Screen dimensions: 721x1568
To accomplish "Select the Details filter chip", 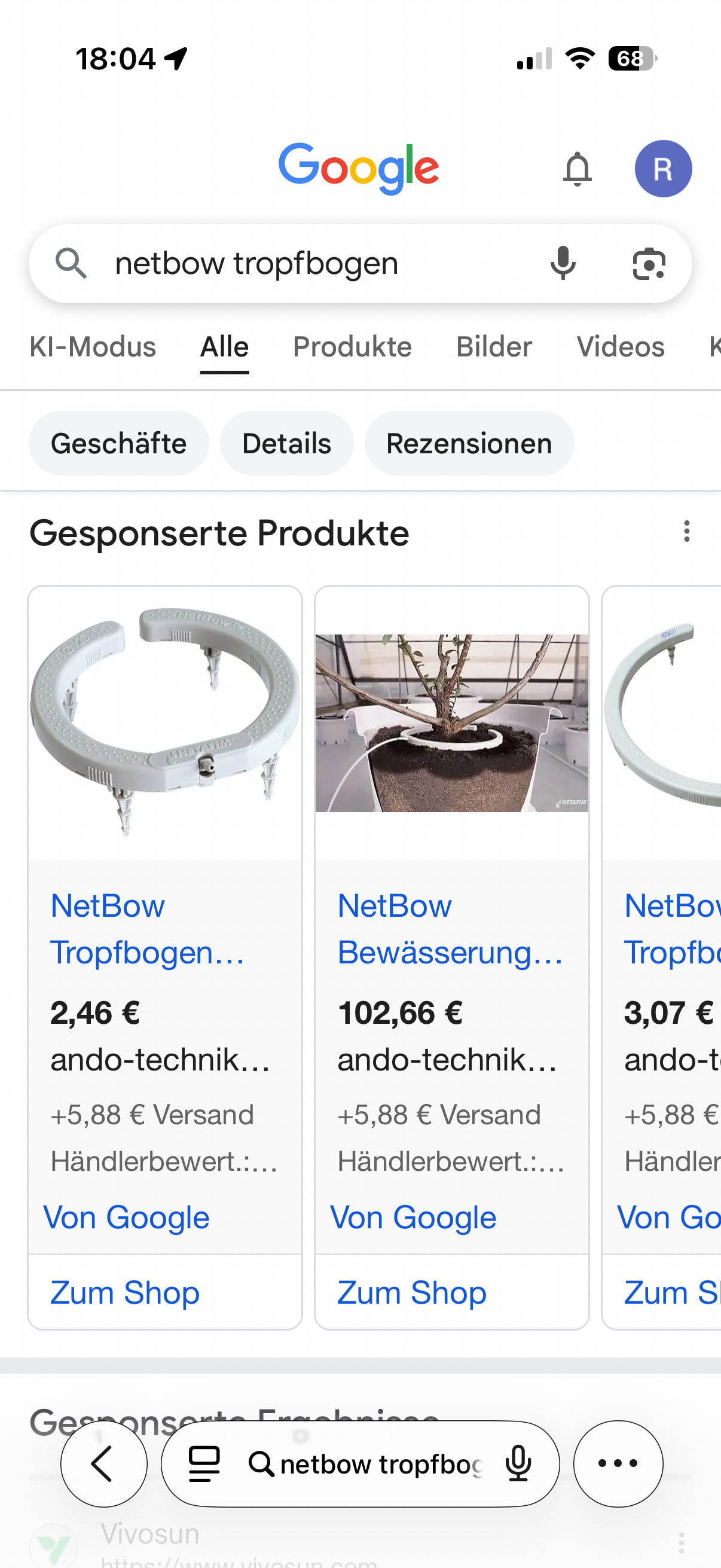I will click(x=286, y=443).
